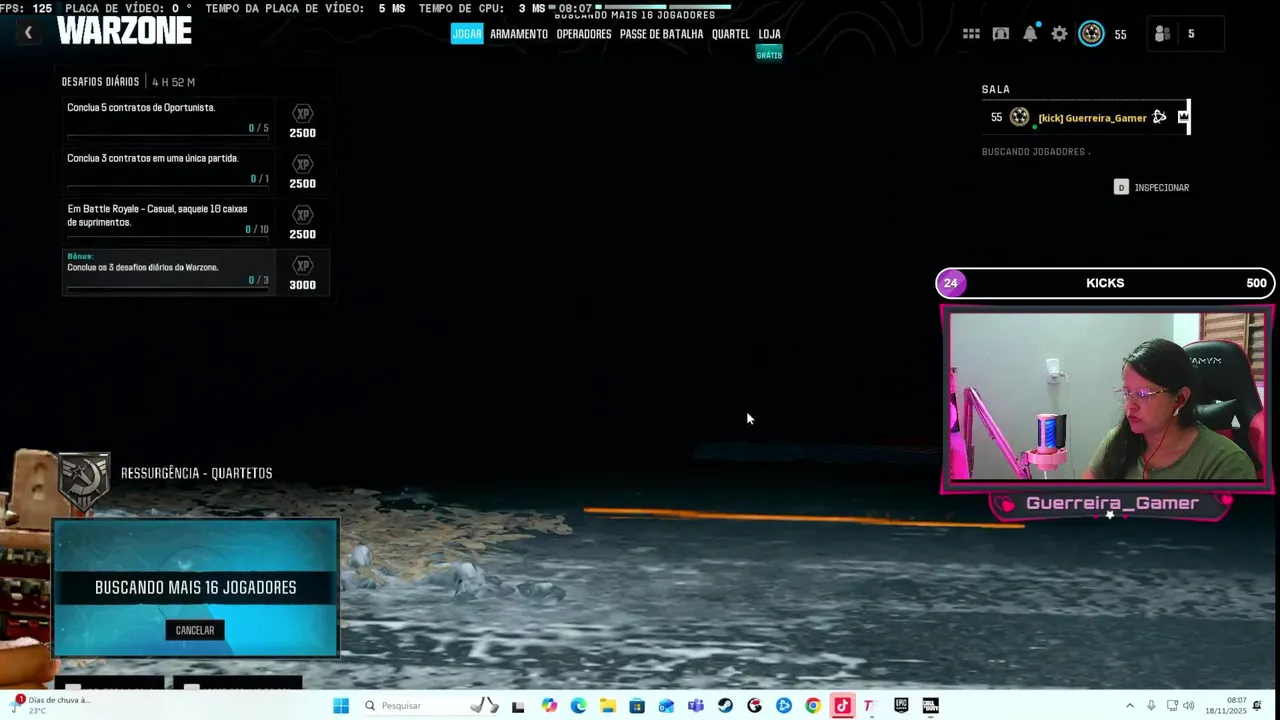The height and width of the screenshot is (720, 1280).
Task: Open the game selection grid menu icon
Action: point(971,34)
